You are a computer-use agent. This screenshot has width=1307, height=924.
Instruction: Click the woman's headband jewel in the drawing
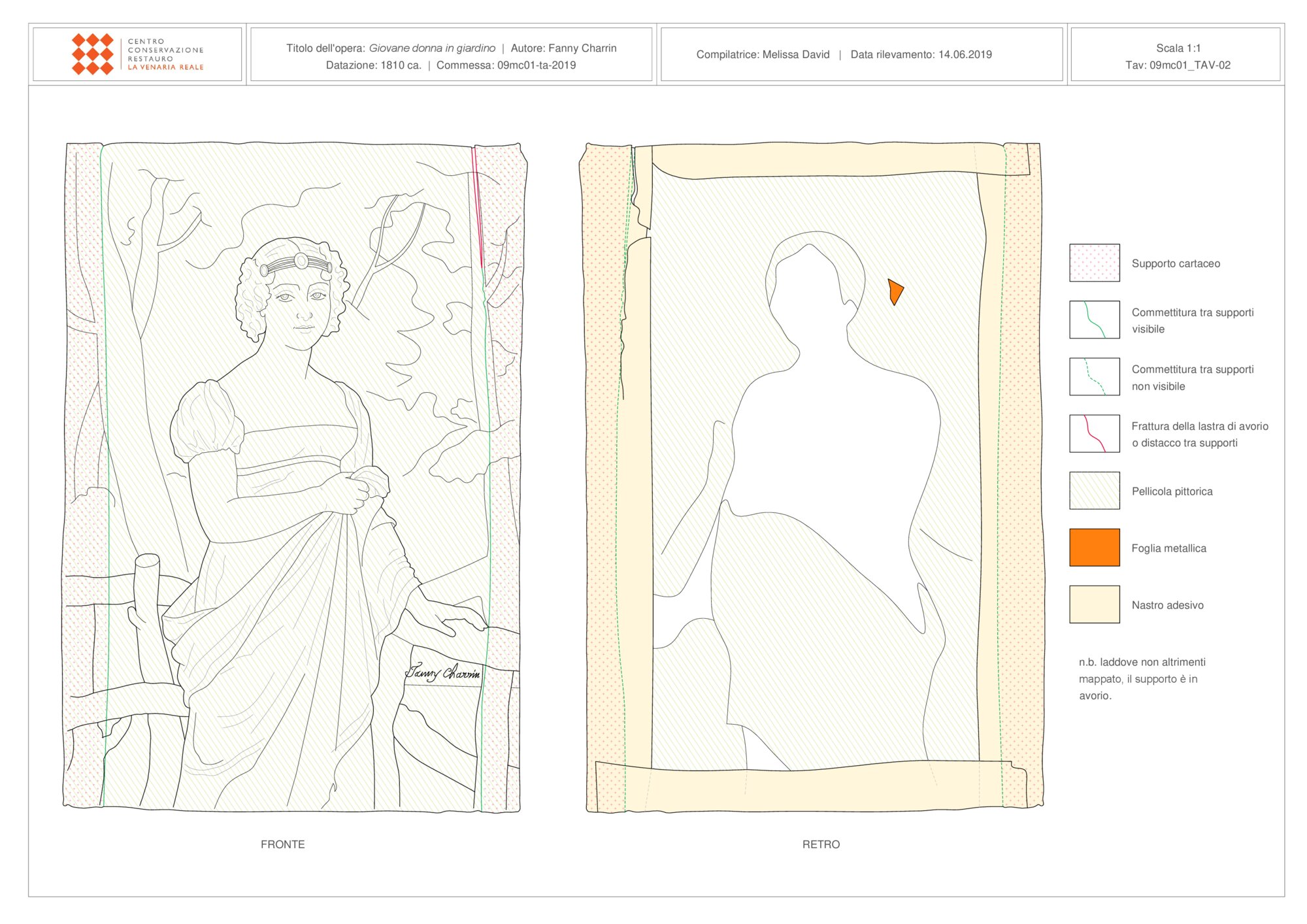coord(301,261)
